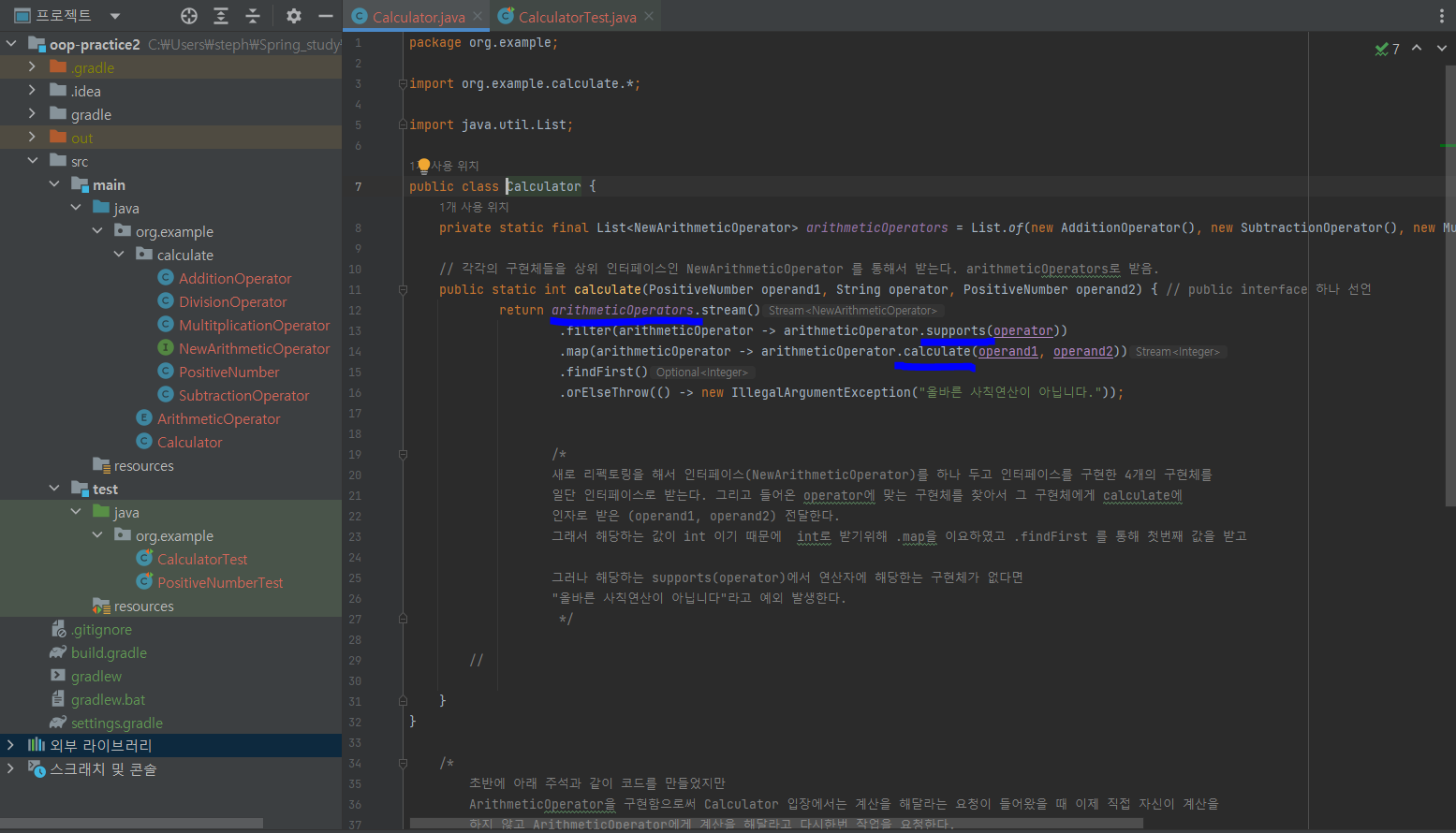Click the project panel horizontal scrollbar
Viewport: 1456px width, 833px height.
131,824
